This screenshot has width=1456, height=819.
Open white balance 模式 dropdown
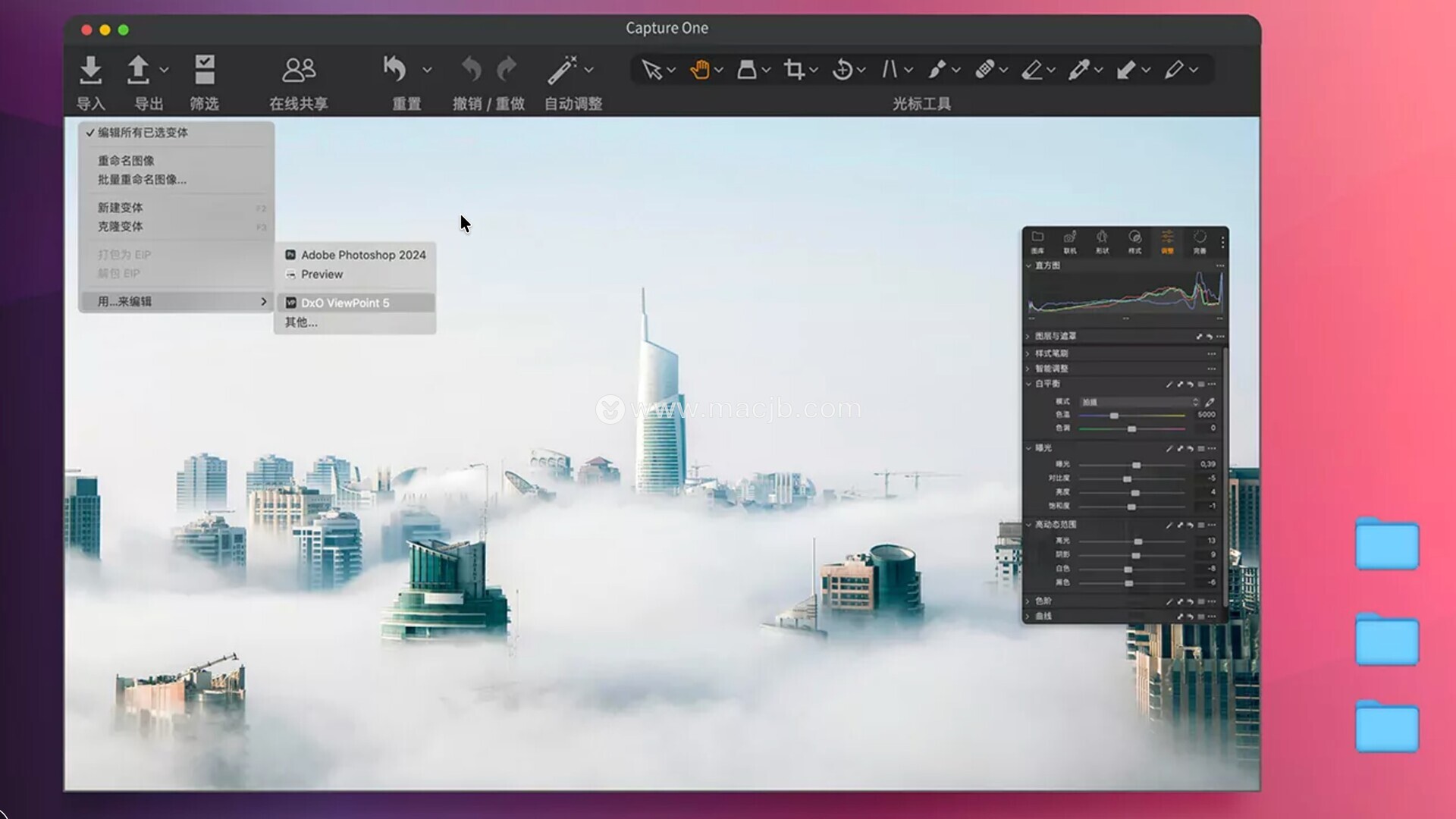(1139, 402)
